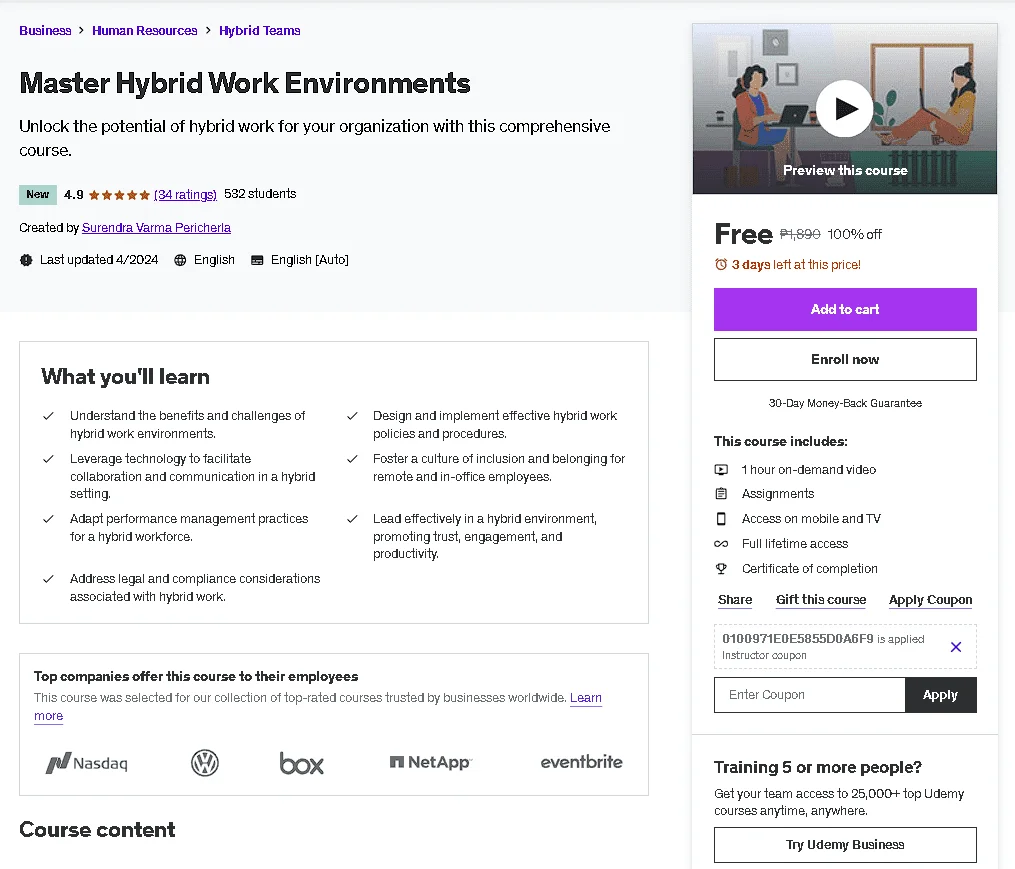
Task: Follow the Learn more link about top companies
Action: (585, 698)
